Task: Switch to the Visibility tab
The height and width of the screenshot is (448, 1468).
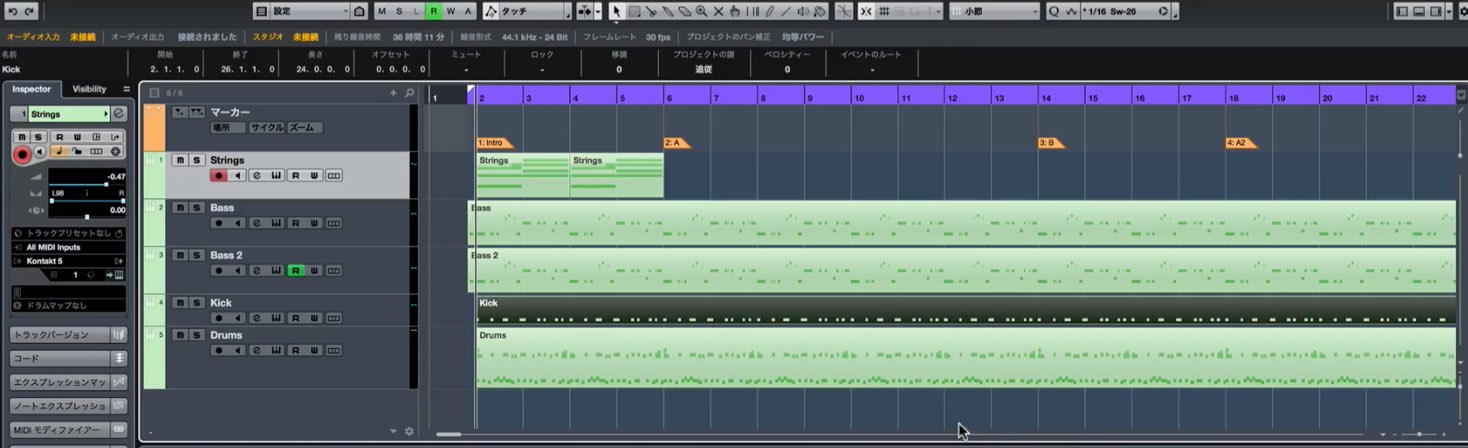Action: click(x=89, y=89)
